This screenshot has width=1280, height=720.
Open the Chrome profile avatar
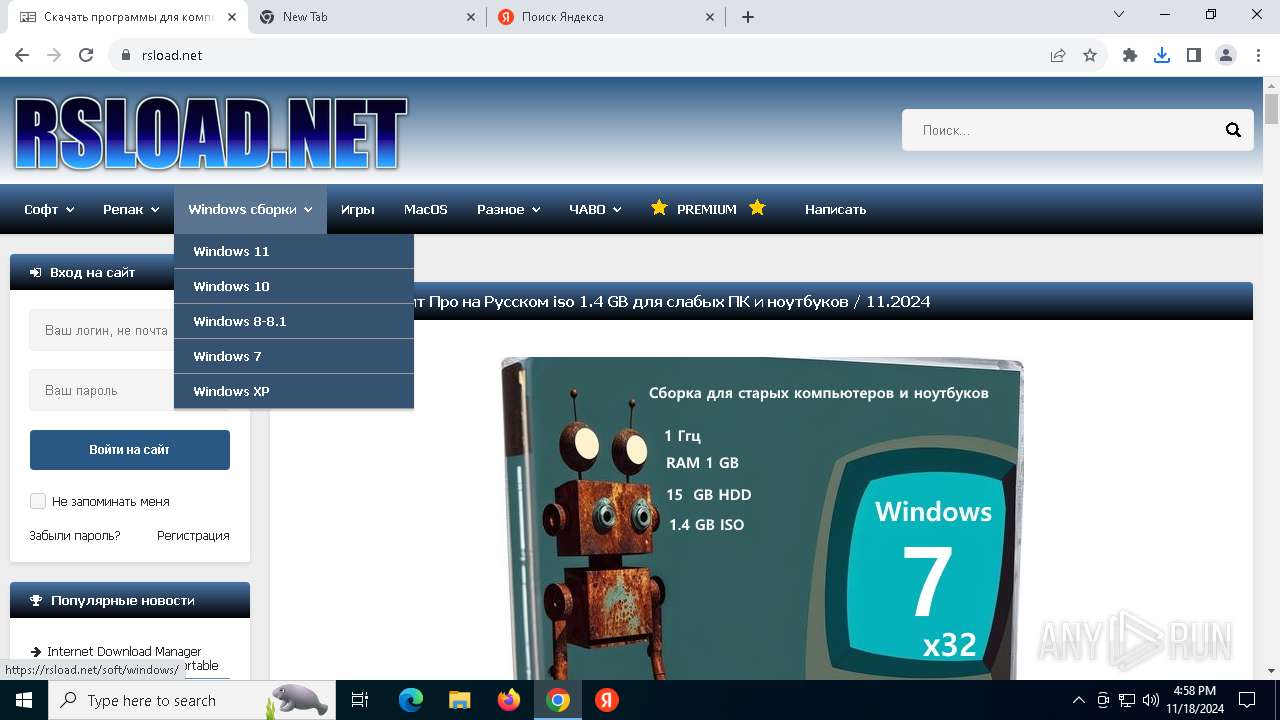(1226, 55)
